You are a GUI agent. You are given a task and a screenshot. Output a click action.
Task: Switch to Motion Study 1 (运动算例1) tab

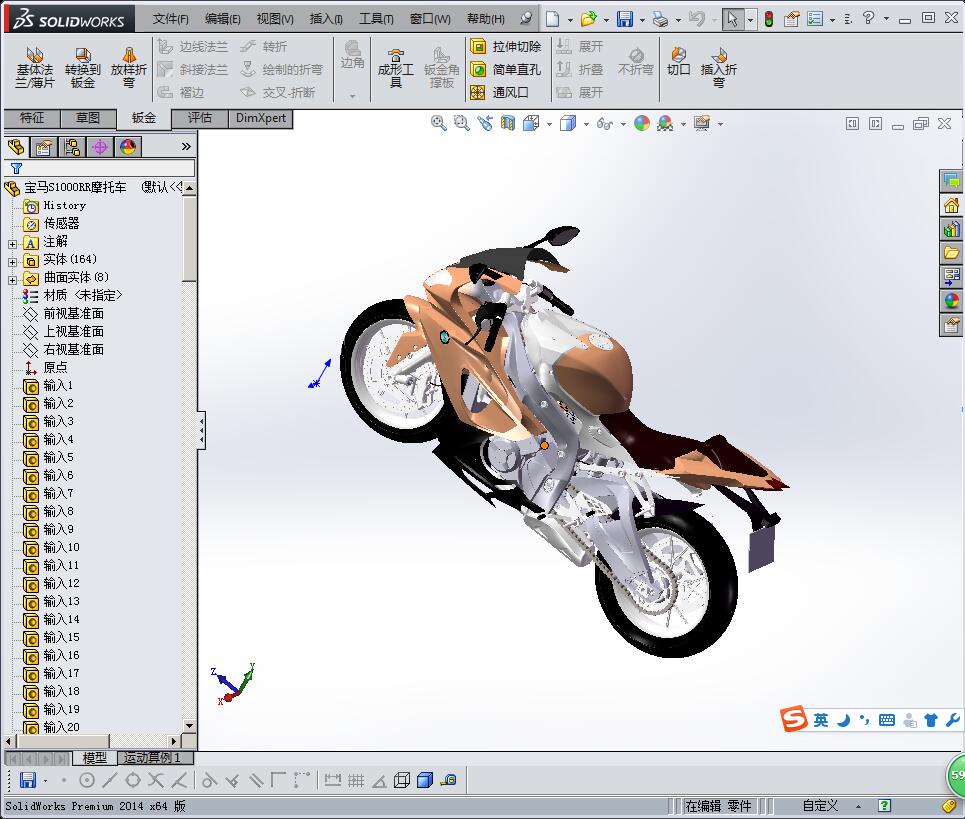[x=153, y=757]
